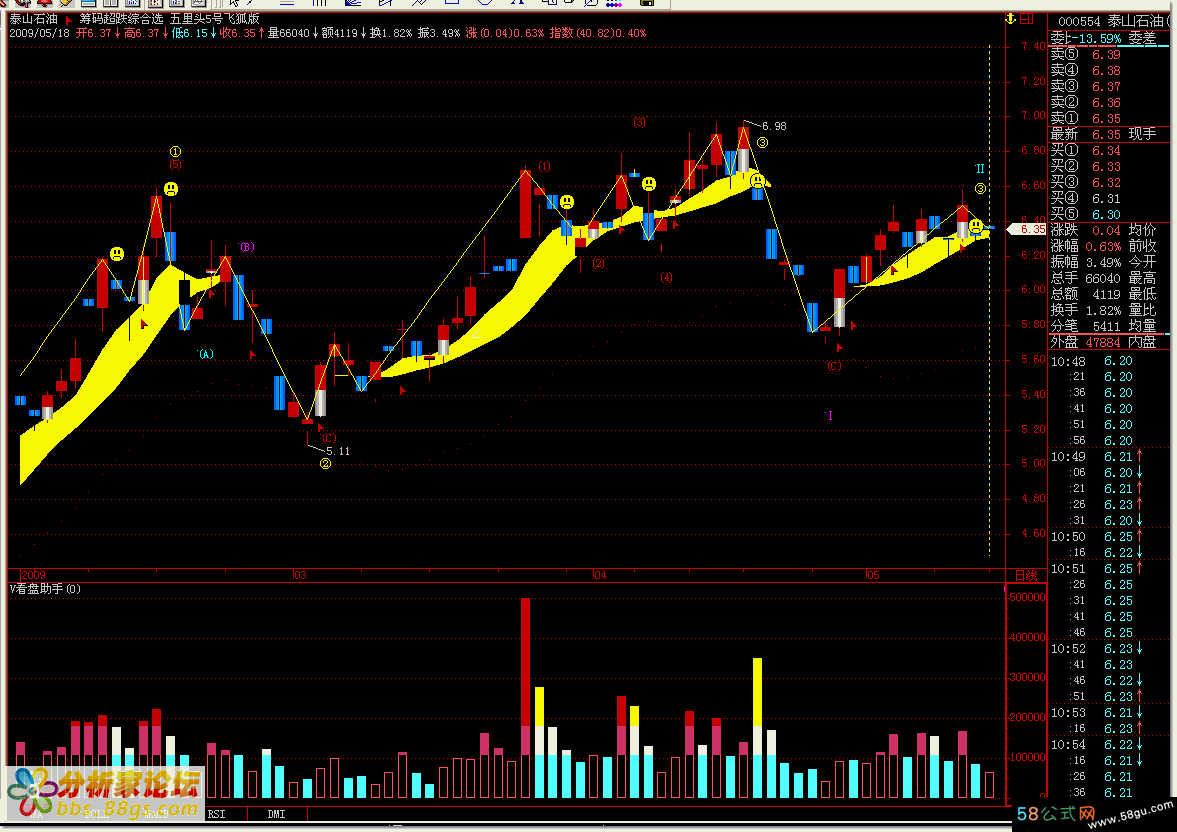Screen dimensions: 1177x832
Task: Click the smiley marker beside the 6.98 peak
Action: pyautogui.click(x=758, y=181)
